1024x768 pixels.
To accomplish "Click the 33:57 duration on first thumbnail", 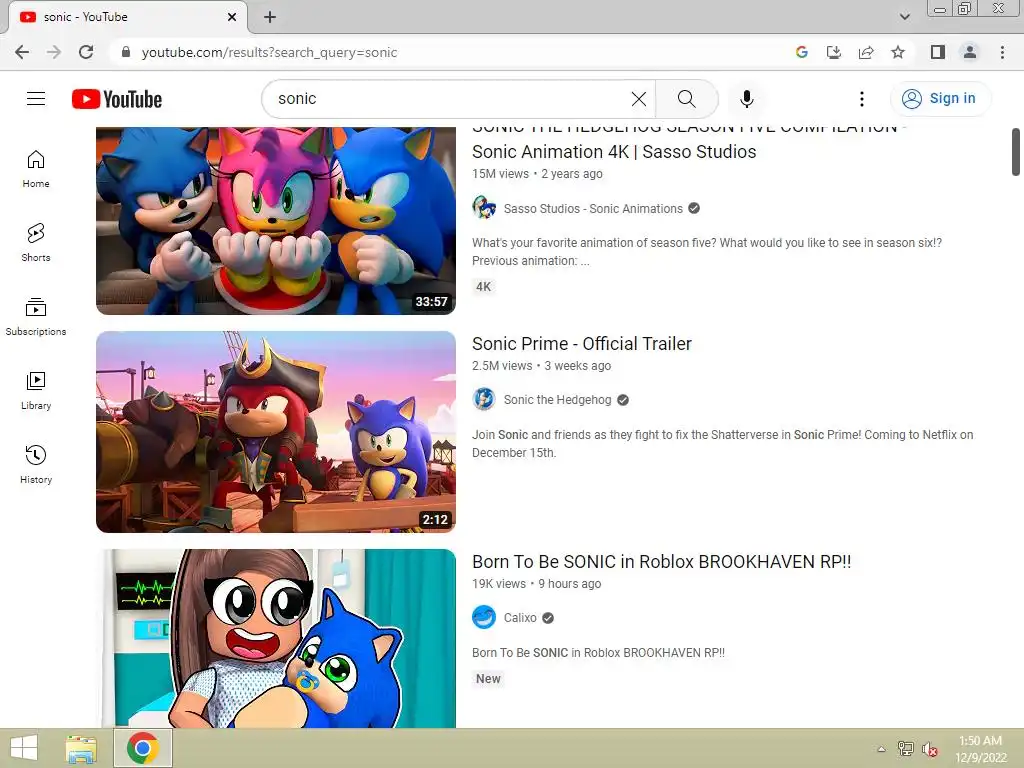I will (x=431, y=302).
